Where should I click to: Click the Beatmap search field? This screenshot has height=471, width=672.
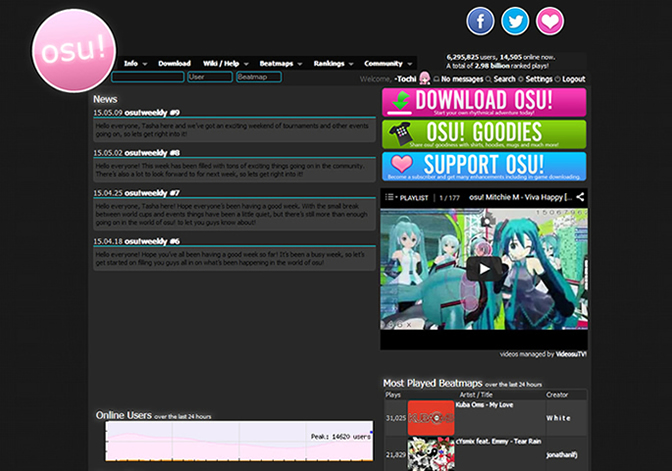[x=259, y=77]
